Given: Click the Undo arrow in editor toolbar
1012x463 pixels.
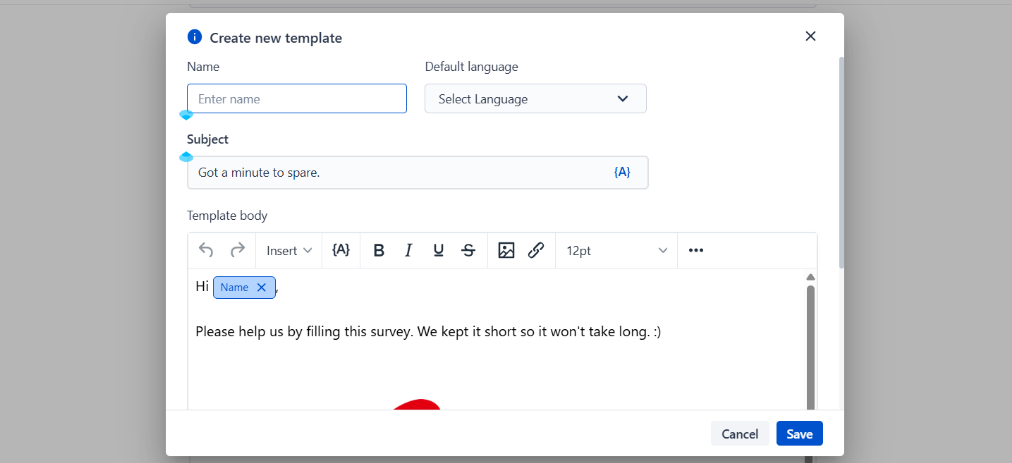Looking at the screenshot, I should (x=206, y=251).
